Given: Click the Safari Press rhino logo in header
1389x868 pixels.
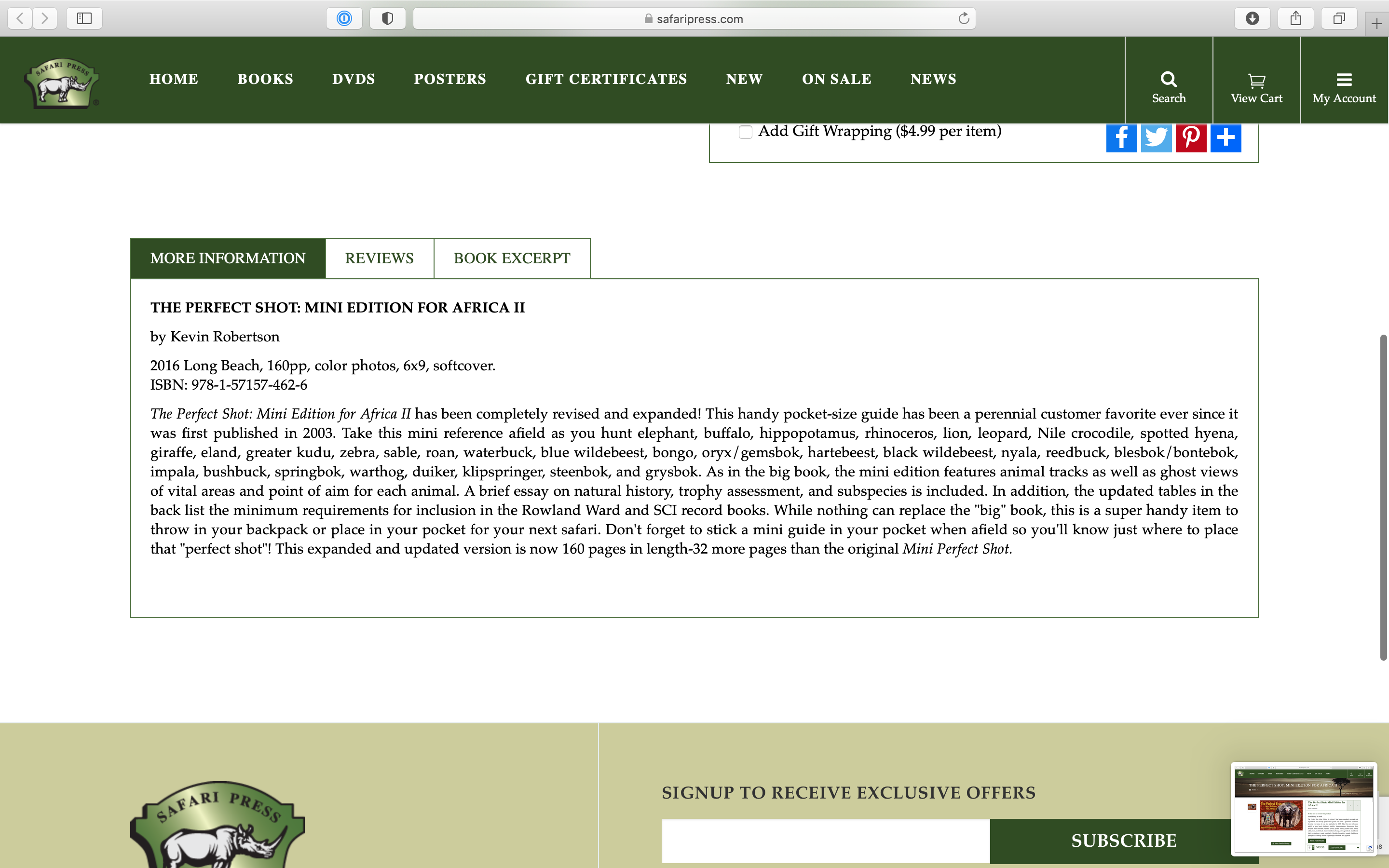Looking at the screenshot, I should 62,83.
